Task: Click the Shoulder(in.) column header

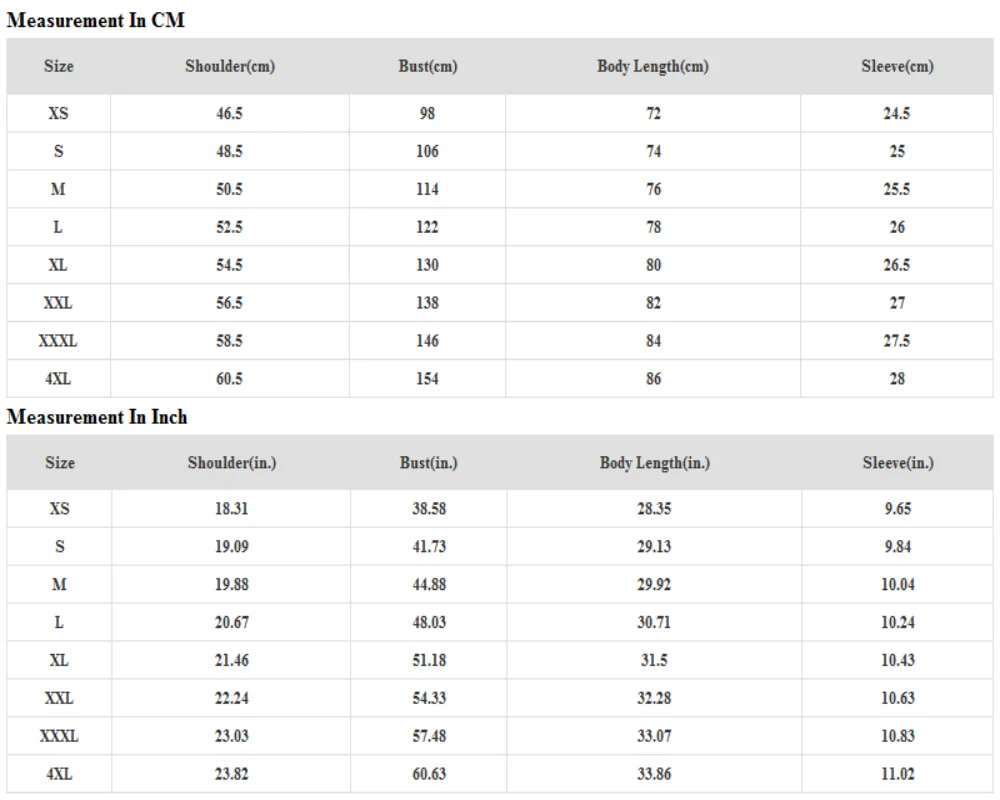Action: pyautogui.click(x=231, y=463)
